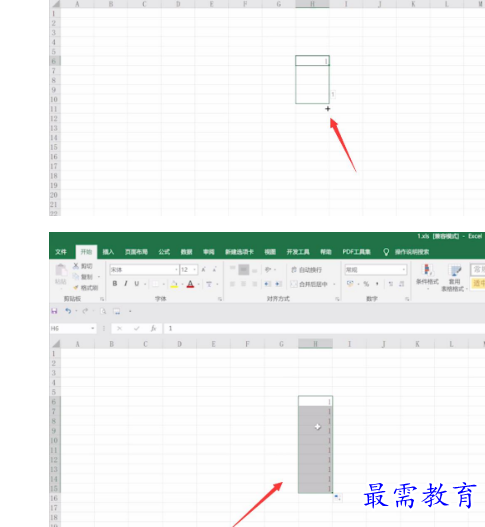Open the File (文件) tab
The image size is (485, 527).
[x=61, y=252]
